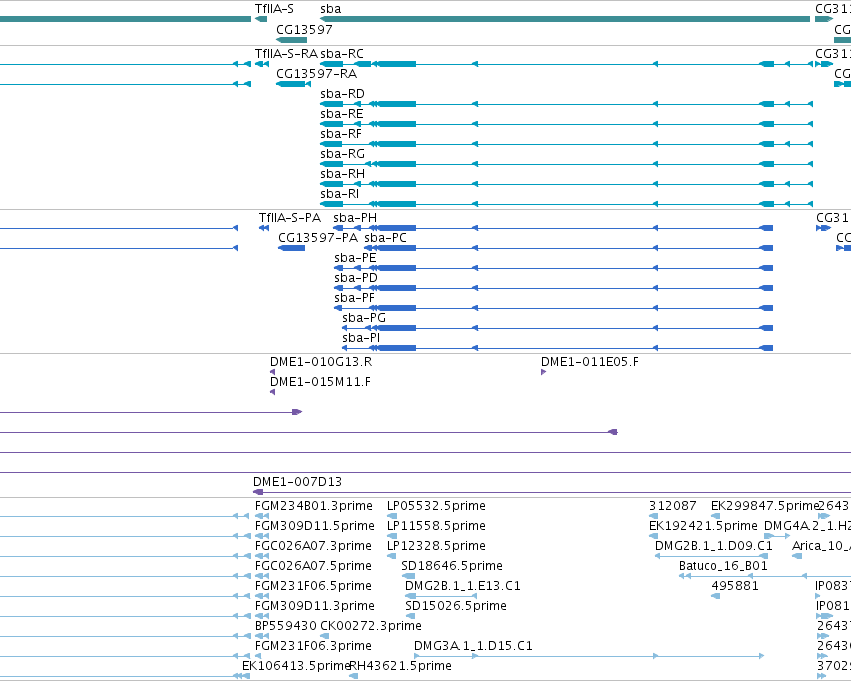Open transcript sba-RE
Viewport: 851px width, 681px height.
click(x=342, y=114)
